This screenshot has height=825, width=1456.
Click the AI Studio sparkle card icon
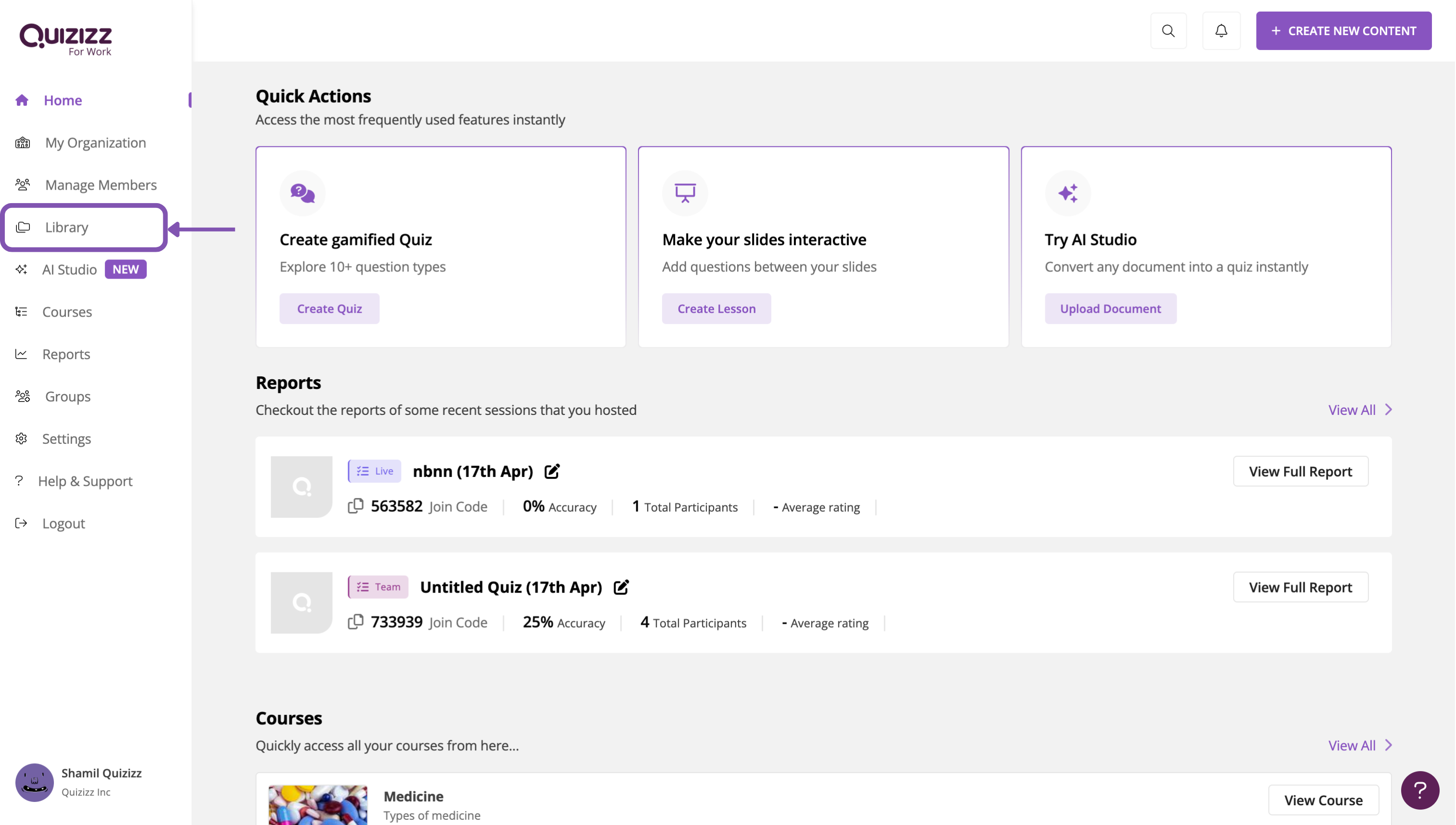pyautogui.click(x=1067, y=193)
